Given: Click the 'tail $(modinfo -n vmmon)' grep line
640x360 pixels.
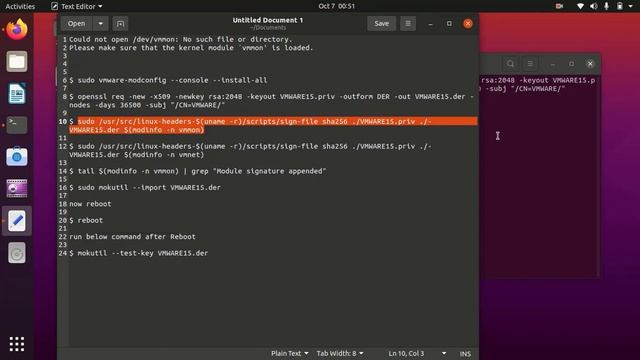Looking at the screenshot, I should (x=198, y=171).
